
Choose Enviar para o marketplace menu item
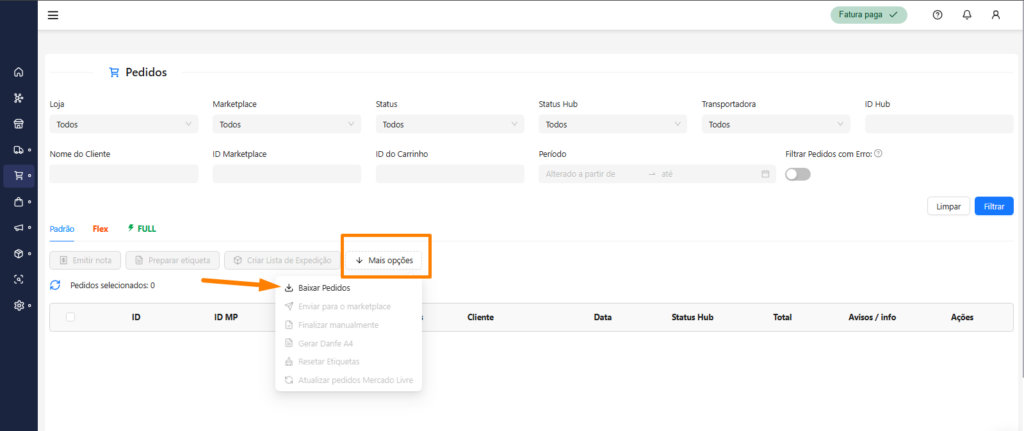coord(349,306)
